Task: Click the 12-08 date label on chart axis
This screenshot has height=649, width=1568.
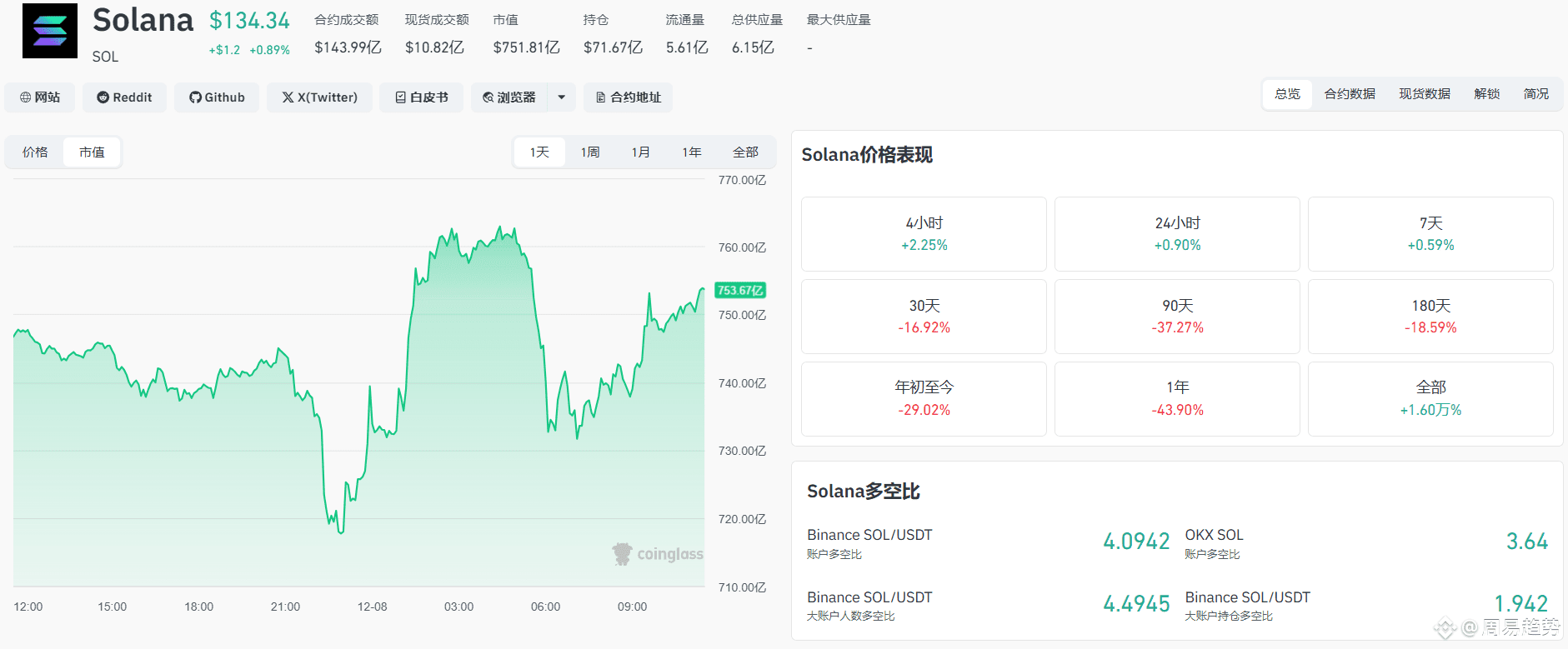Action: click(x=372, y=607)
